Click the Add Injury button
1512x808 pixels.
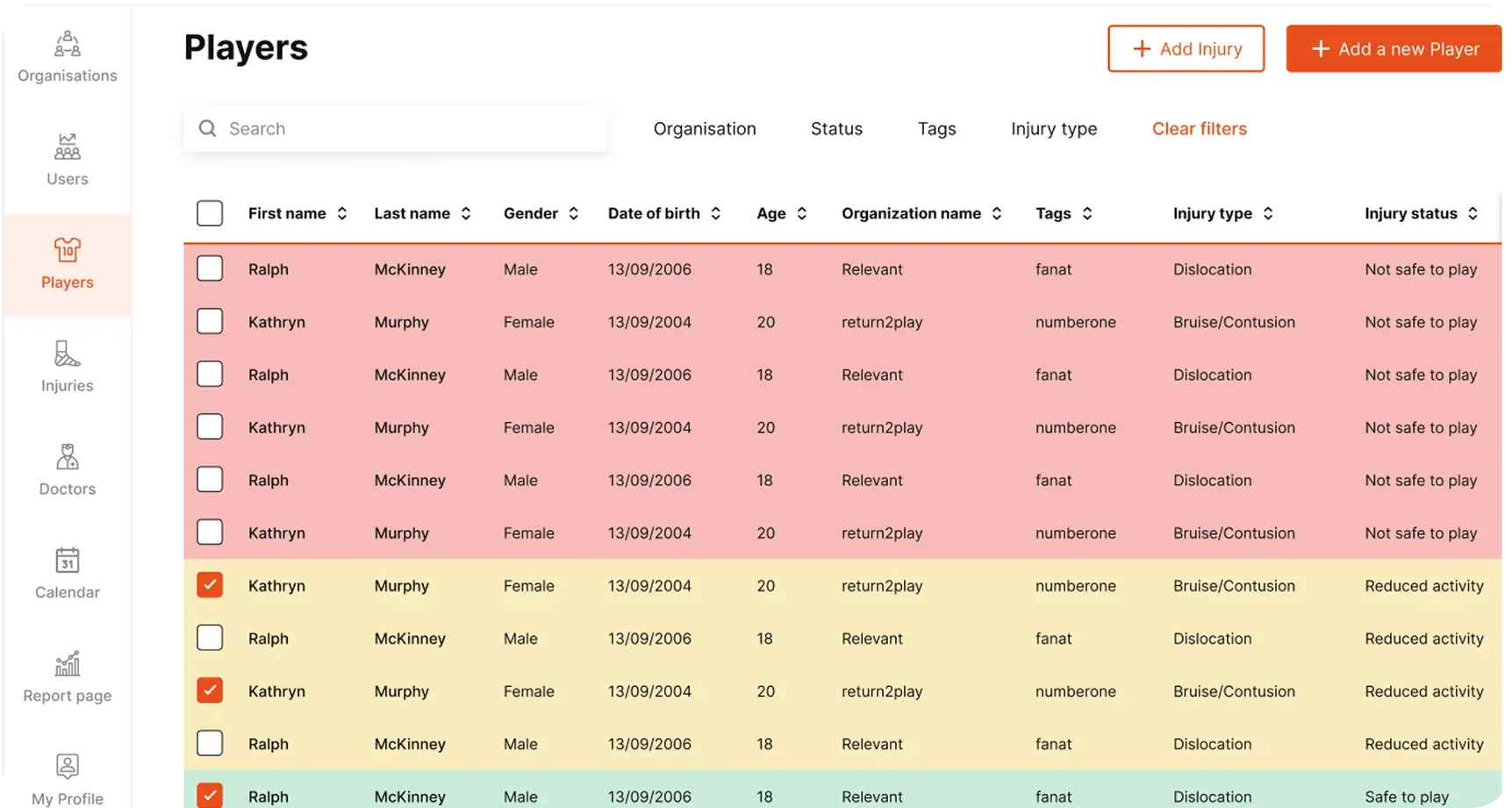pos(1186,49)
